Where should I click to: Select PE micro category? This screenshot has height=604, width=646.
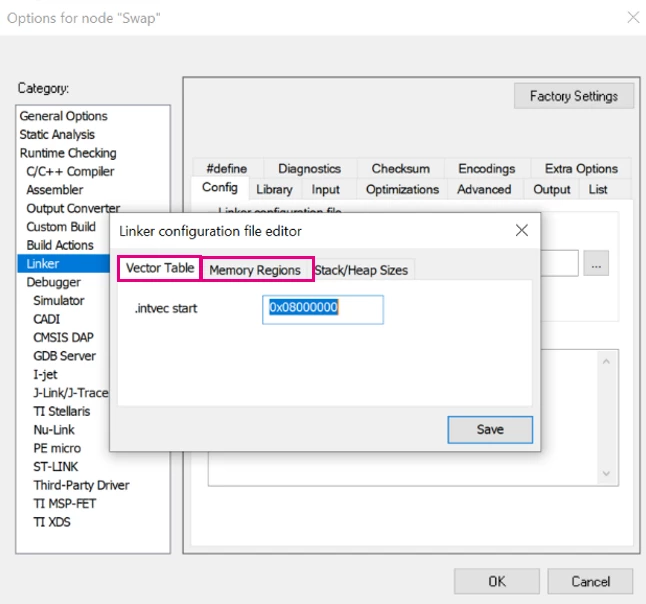(57, 448)
